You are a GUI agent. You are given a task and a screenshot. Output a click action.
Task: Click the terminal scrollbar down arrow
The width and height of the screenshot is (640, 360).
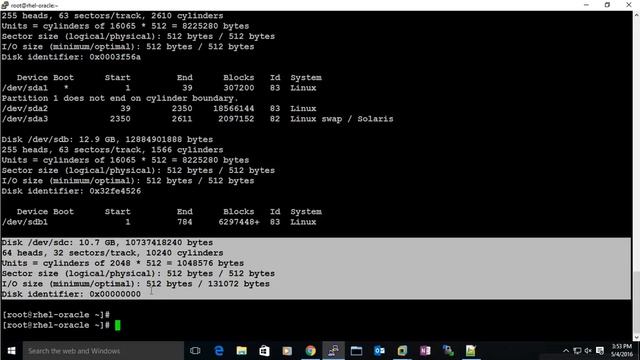click(x=636, y=337)
